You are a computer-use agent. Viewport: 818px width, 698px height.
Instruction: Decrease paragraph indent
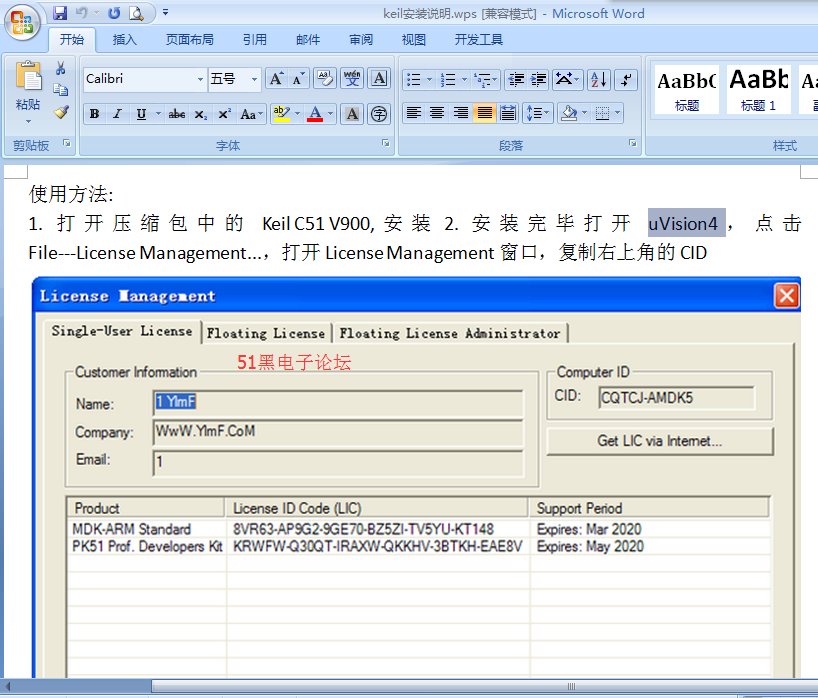pos(516,80)
